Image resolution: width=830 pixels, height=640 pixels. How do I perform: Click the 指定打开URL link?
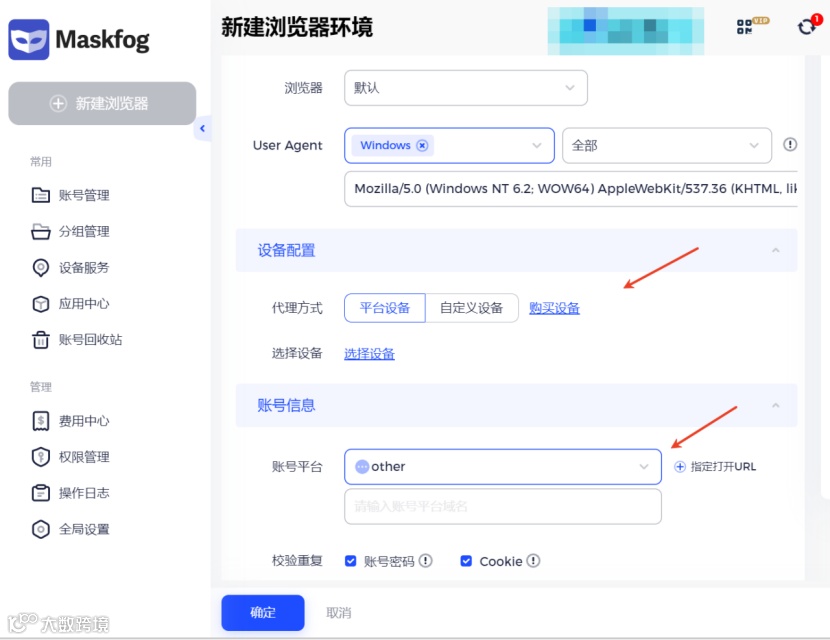coord(723,466)
